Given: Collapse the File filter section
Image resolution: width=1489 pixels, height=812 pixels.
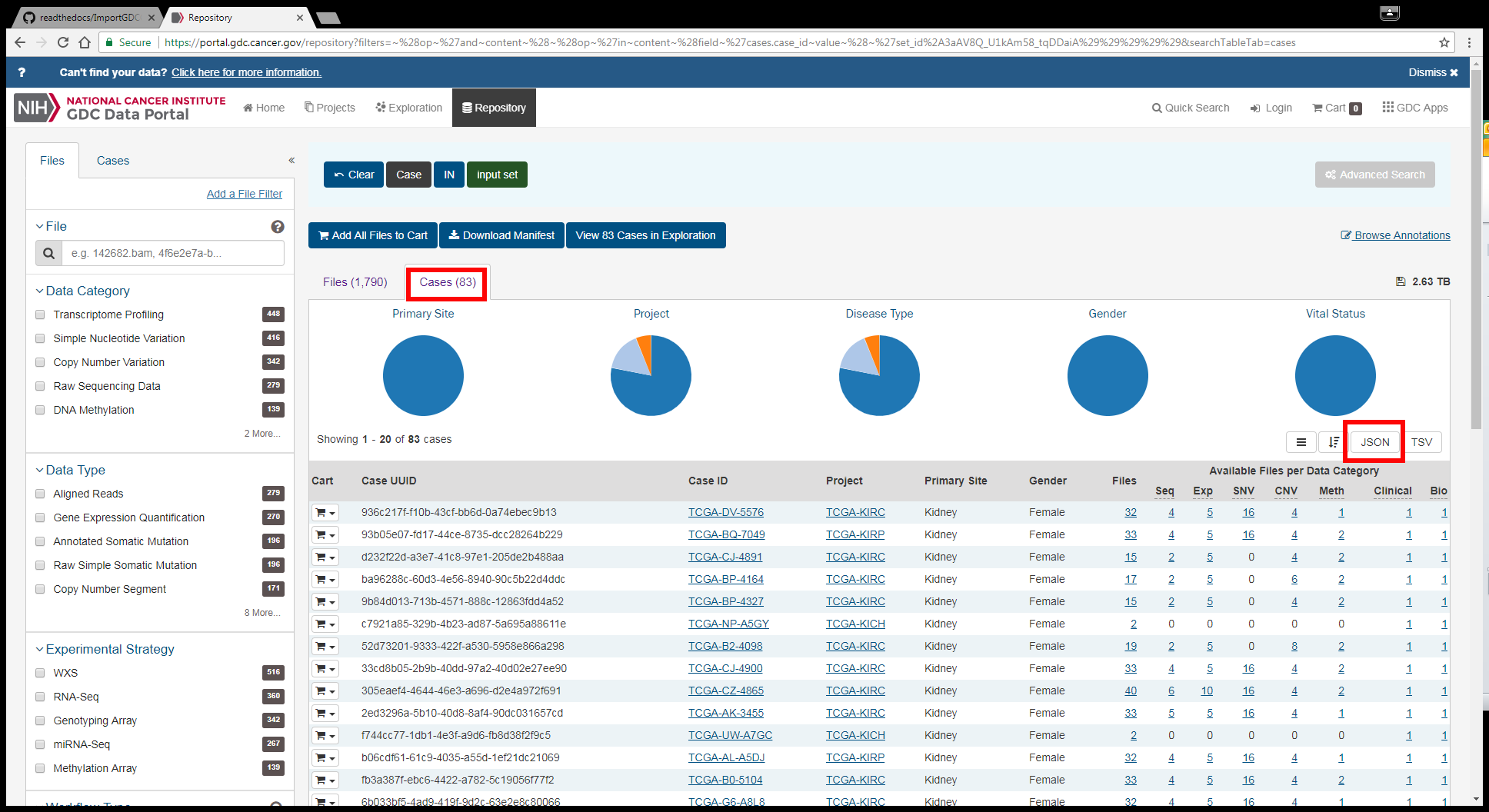Looking at the screenshot, I should (x=51, y=226).
